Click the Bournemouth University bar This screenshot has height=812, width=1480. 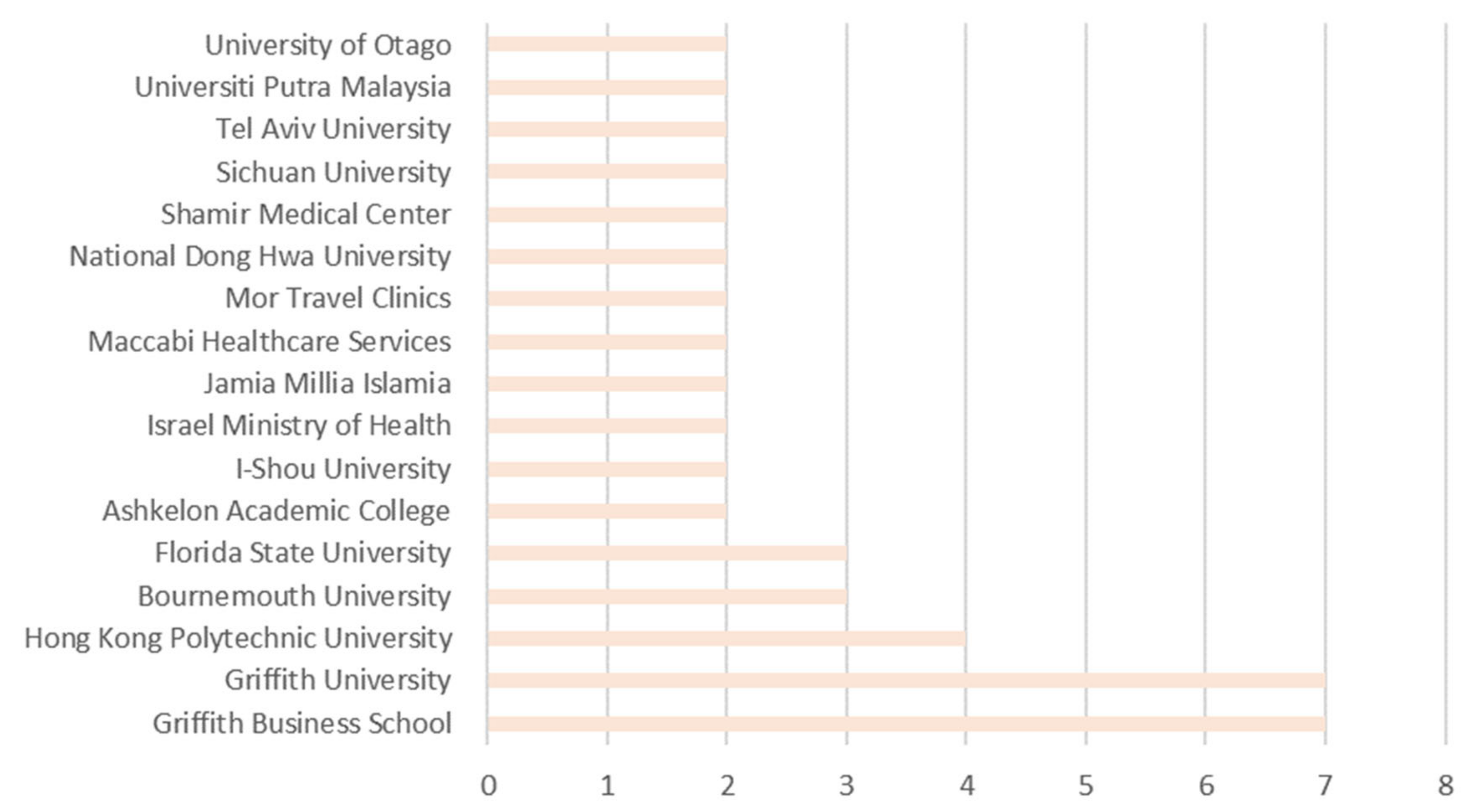click(667, 596)
